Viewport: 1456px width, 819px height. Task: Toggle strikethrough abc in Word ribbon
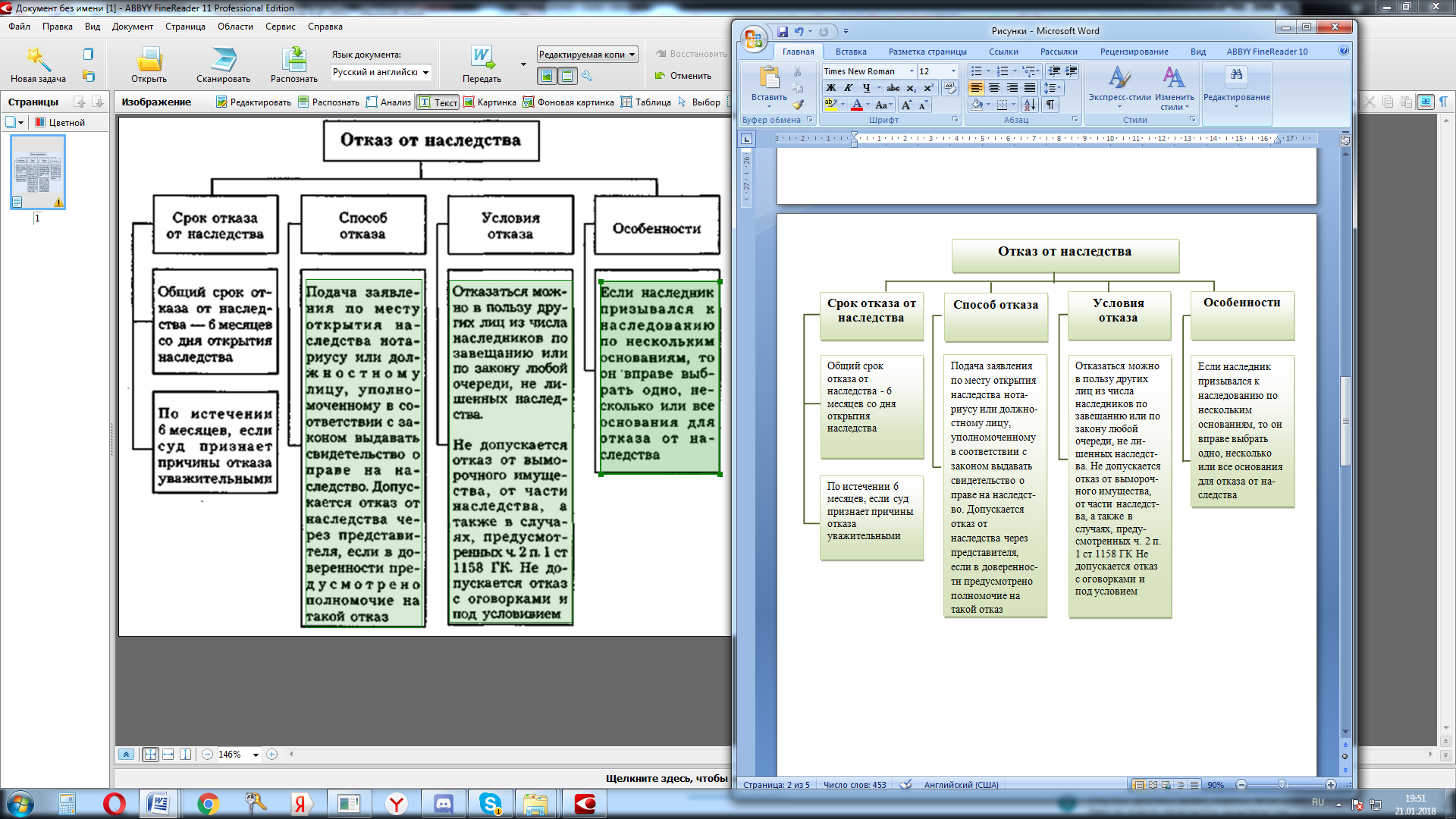click(x=893, y=88)
